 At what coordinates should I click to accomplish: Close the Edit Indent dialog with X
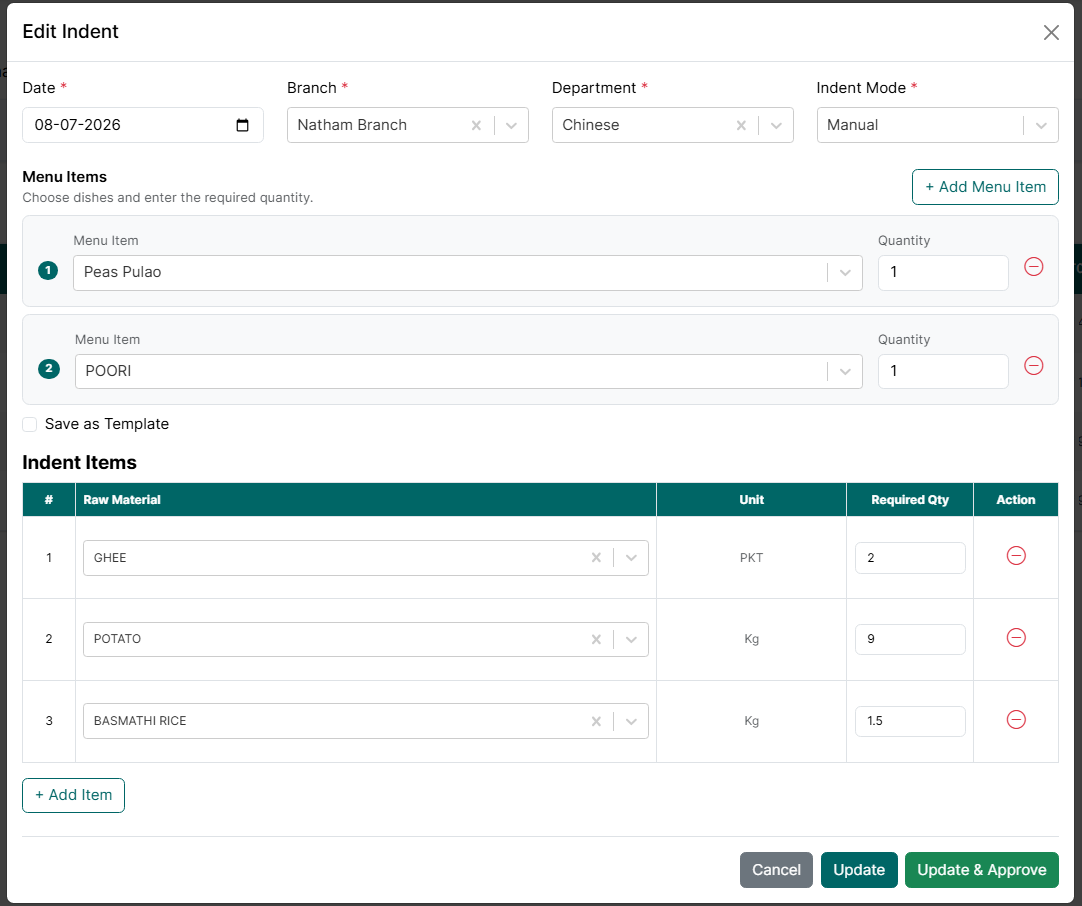click(x=1051, y=32)
